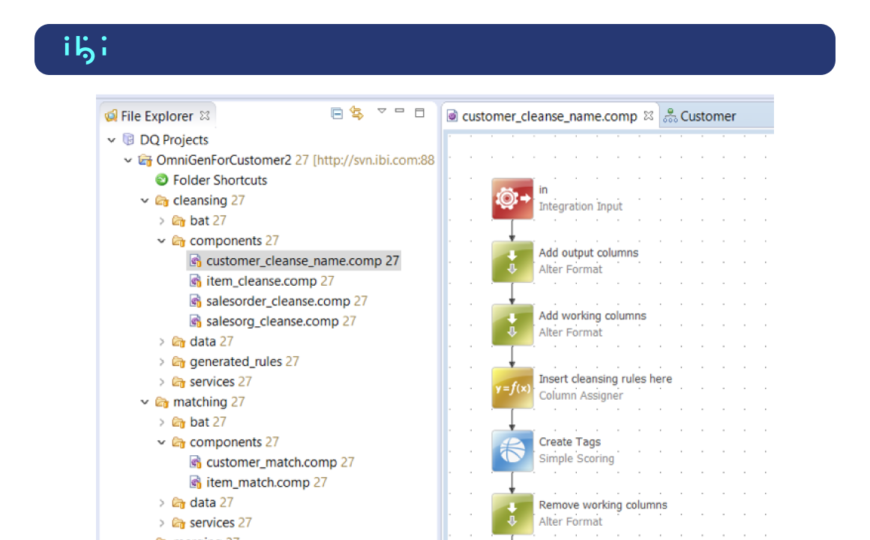Select salesorg_cleanse.comp in the tree
Viewport: 870px width, 540px height.
273,321
